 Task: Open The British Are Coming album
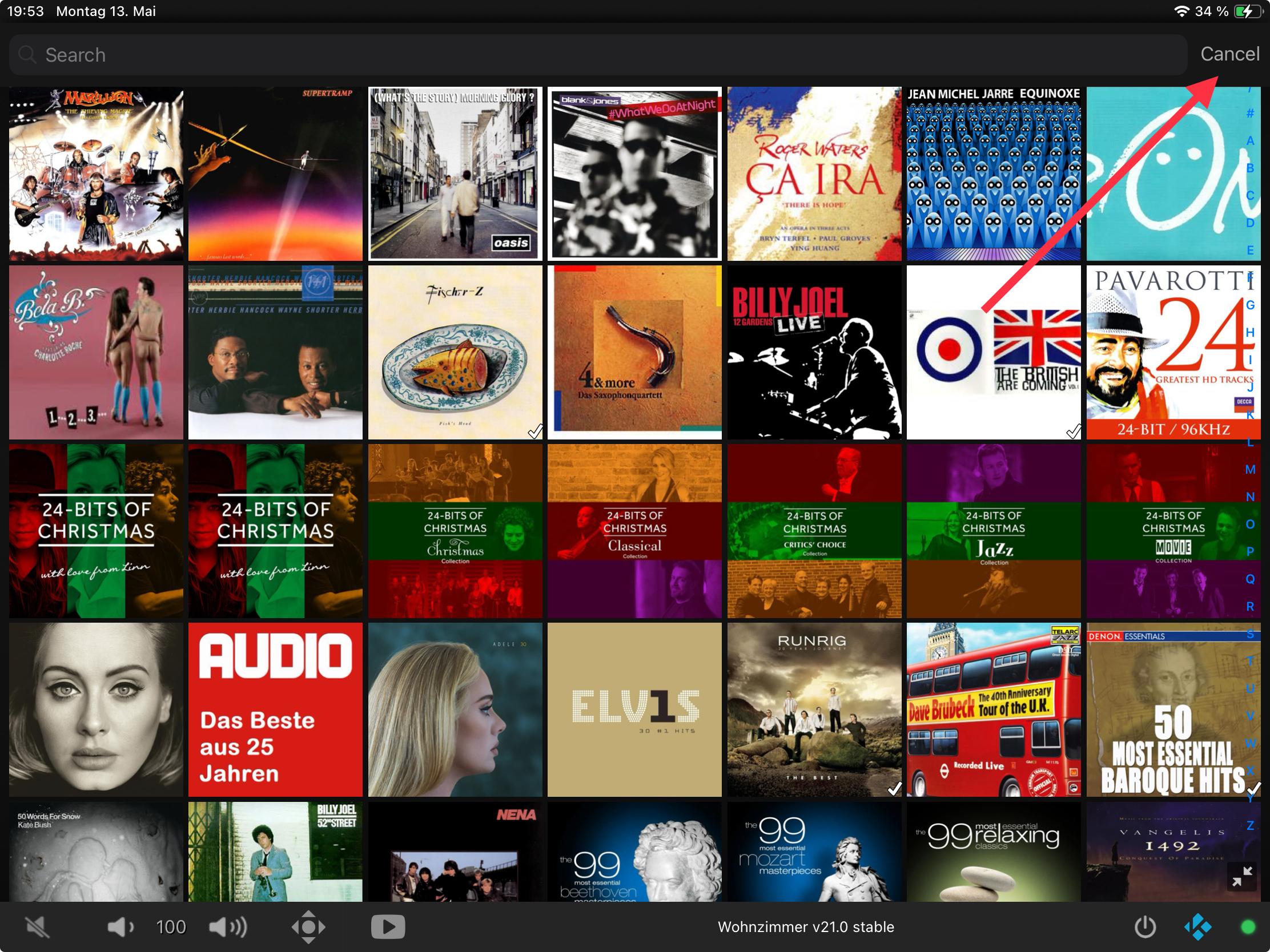tap(994, 352)
